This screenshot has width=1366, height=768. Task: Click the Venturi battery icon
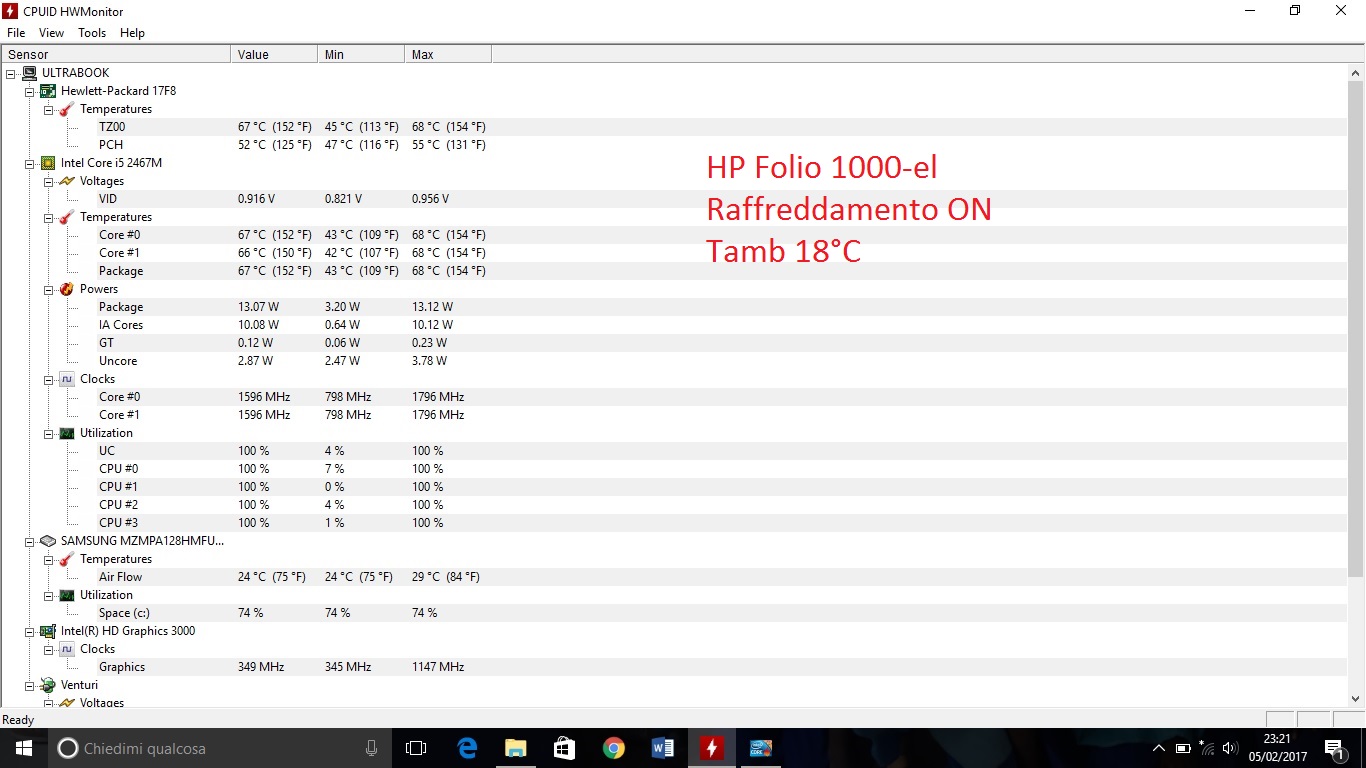[48, 685]
